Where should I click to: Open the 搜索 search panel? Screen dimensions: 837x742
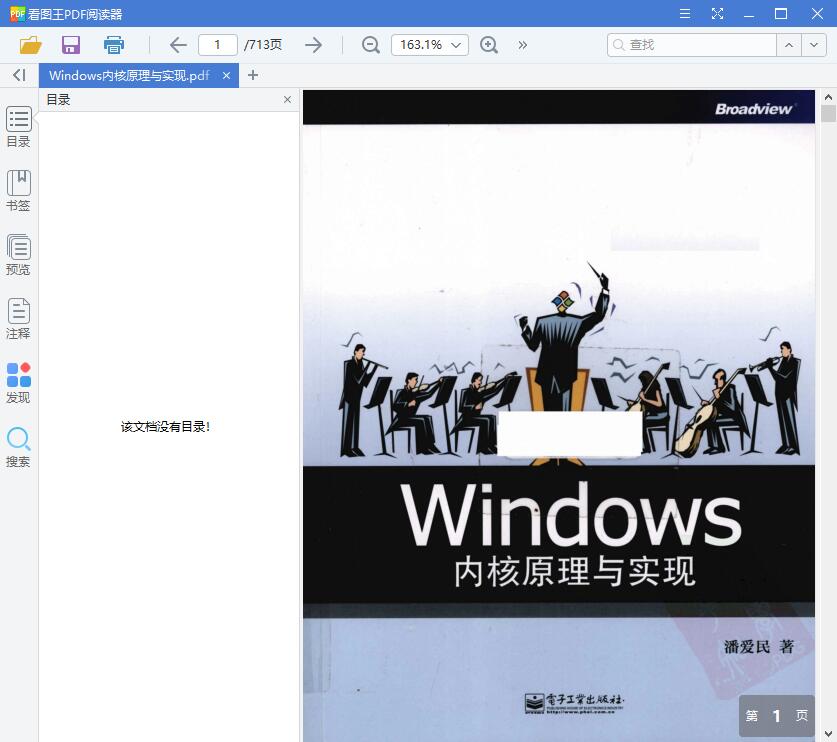tap(19, 447)
